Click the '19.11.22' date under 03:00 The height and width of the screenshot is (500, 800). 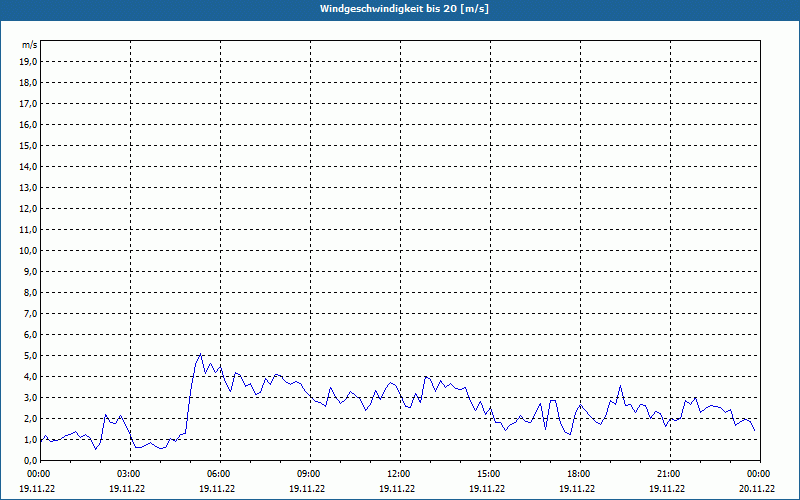pyautogui.click(x=127, y=488)
